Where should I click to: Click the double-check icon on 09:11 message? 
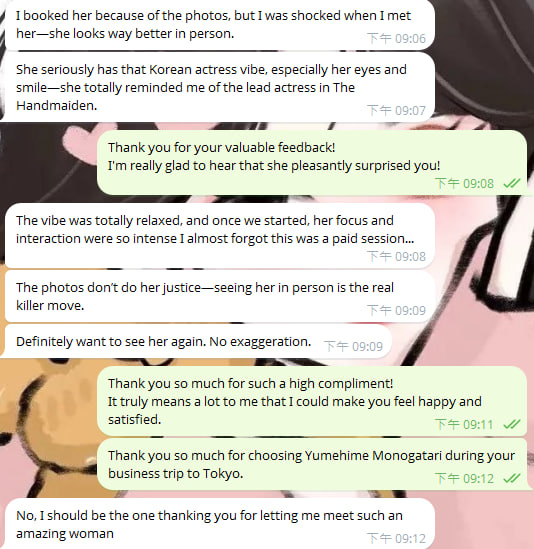(512, 424)
